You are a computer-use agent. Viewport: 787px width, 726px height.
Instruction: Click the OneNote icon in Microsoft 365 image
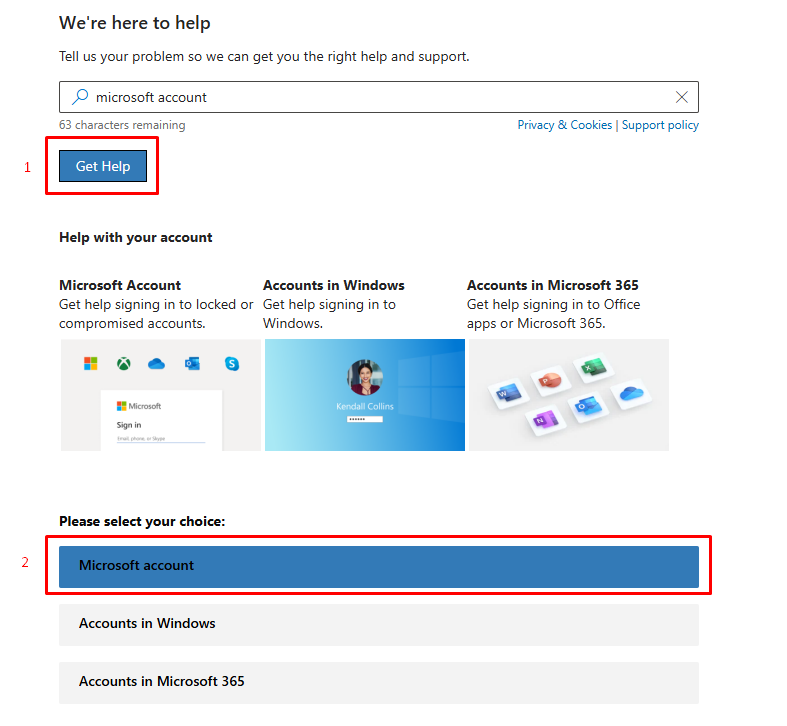(546, 420)
